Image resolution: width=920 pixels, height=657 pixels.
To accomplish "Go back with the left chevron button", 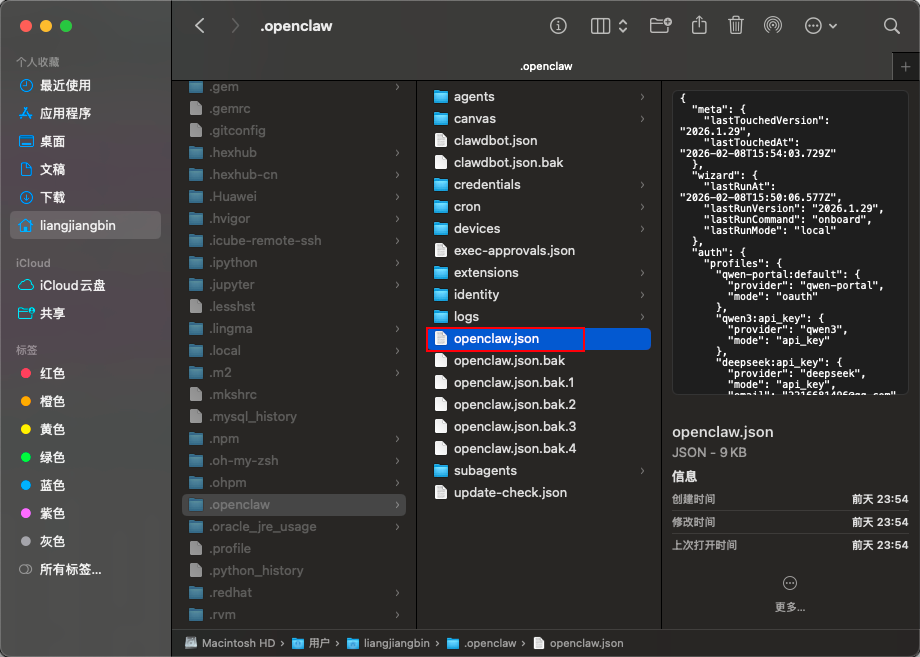I will (x=200, y=26).
